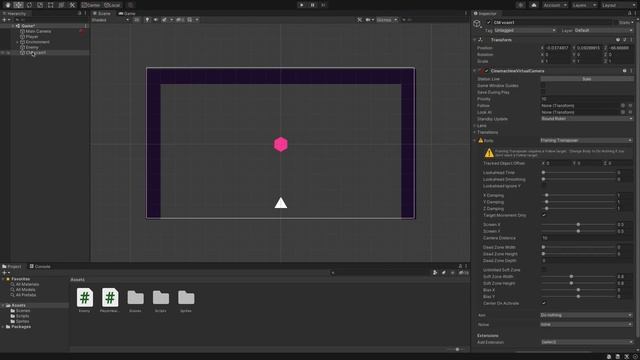Open the cloud services icon

point(533,5)
